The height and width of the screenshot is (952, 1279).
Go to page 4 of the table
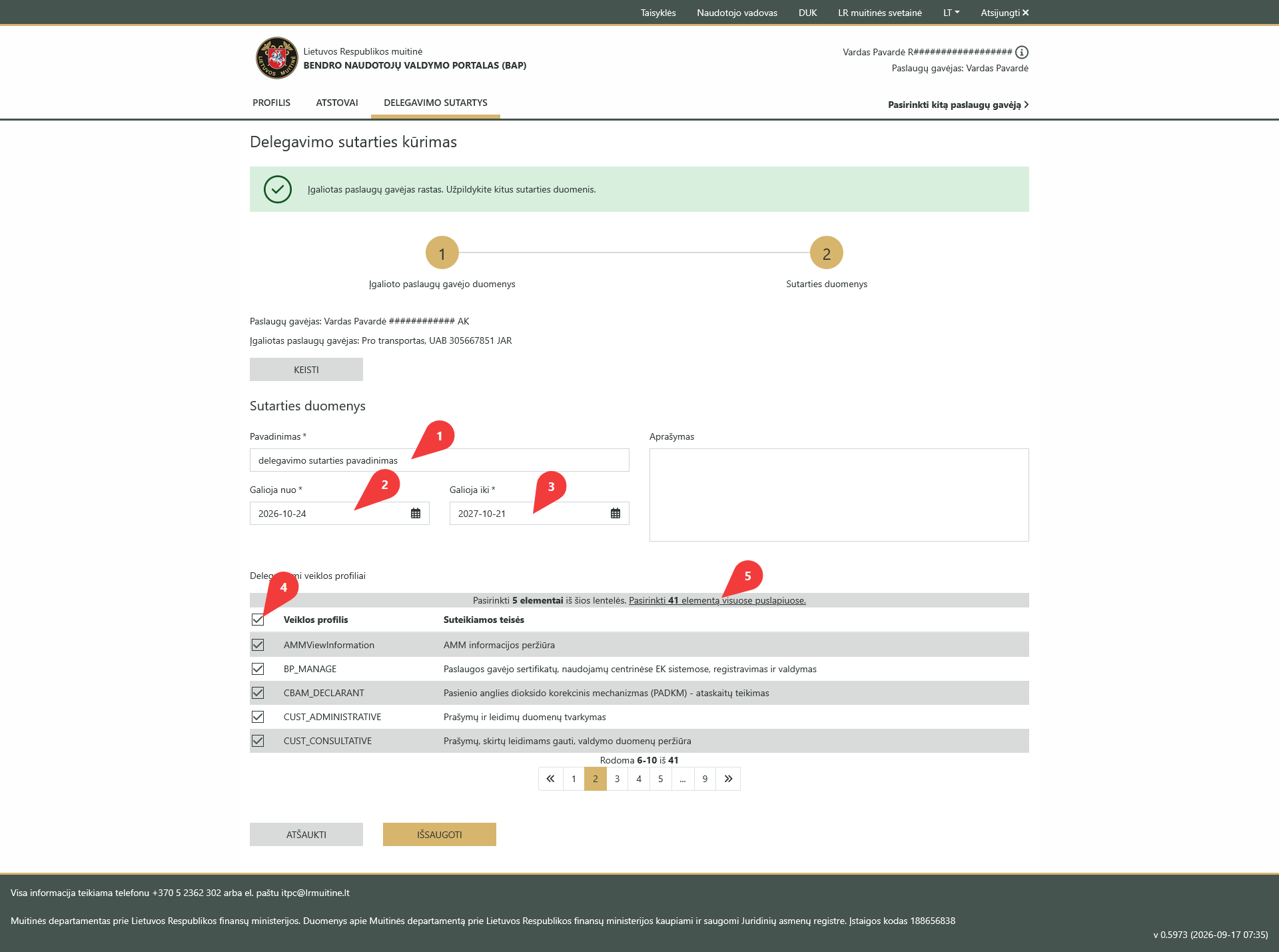click(639, 779)
